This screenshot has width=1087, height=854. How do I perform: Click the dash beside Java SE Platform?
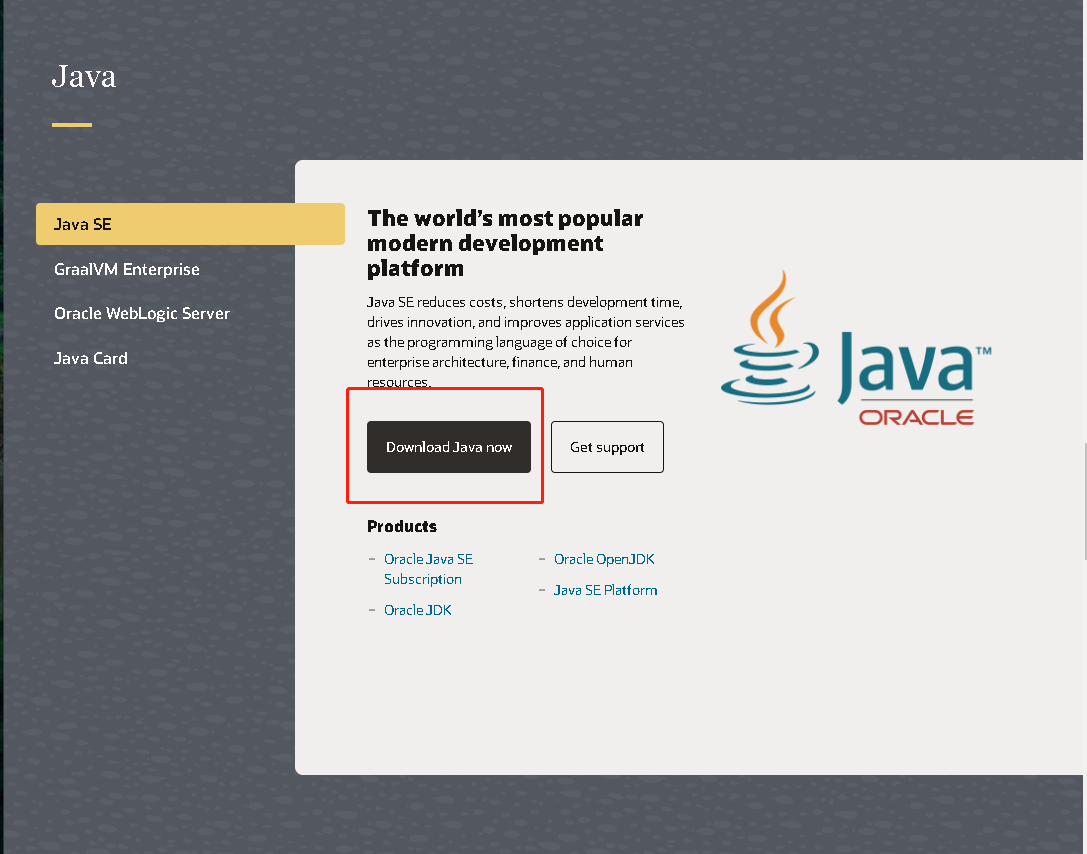tap(541, 590)
